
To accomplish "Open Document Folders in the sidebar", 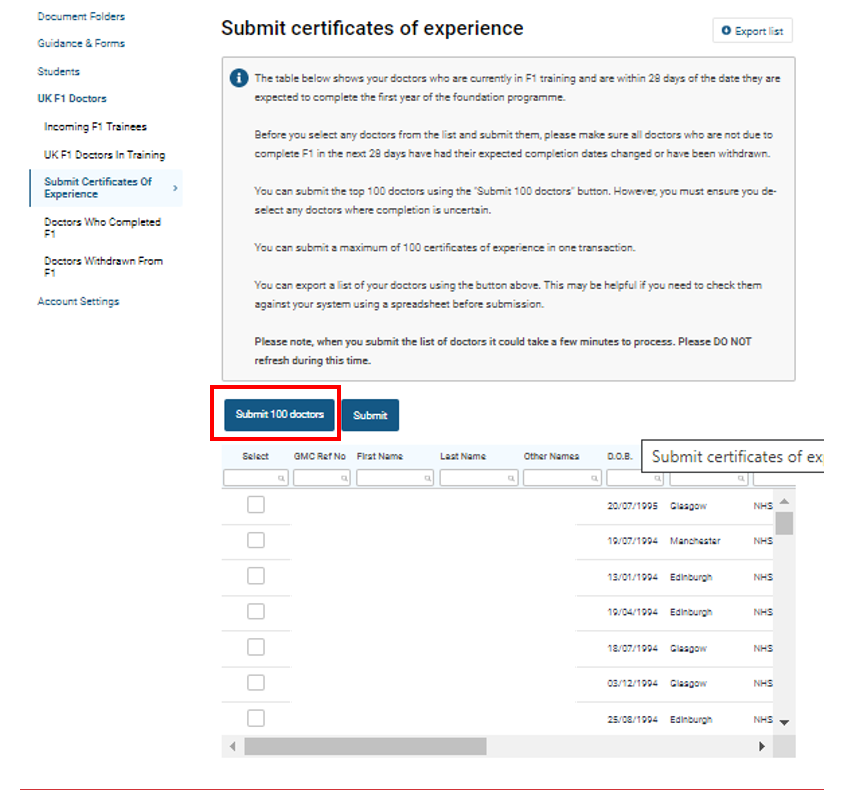I will pyautogui.click(x=81, y=17).
